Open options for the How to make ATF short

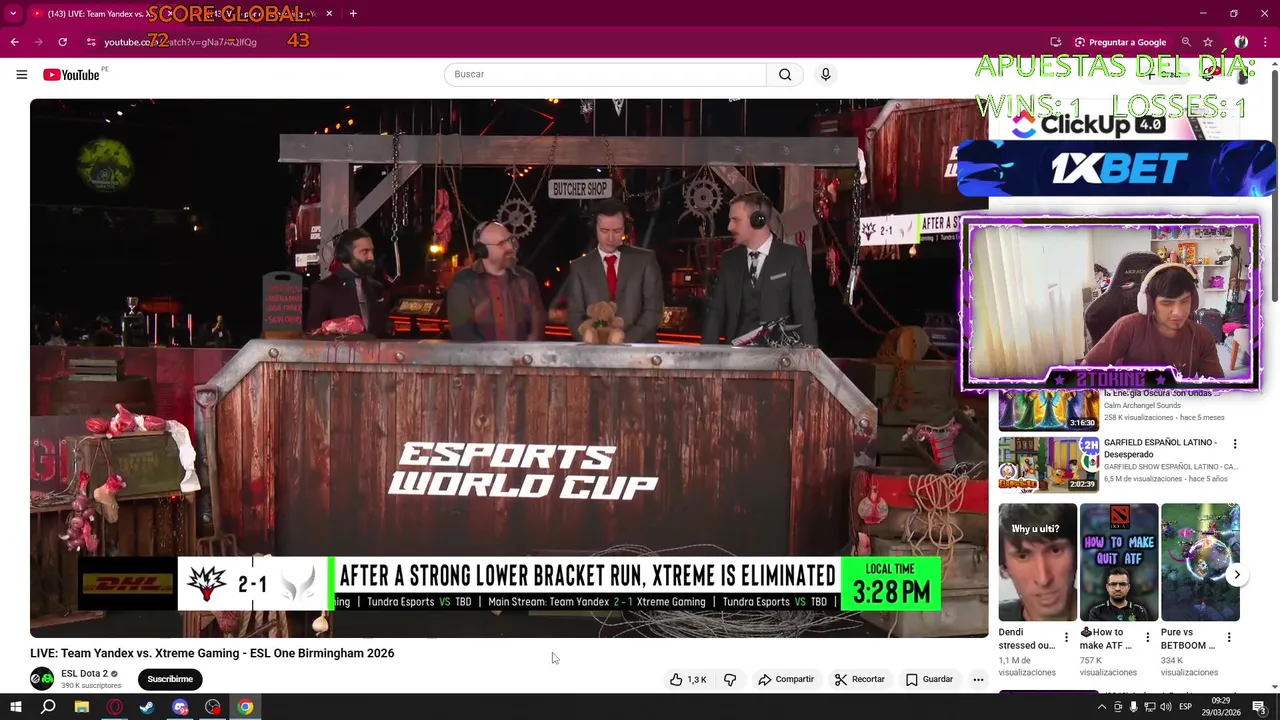click(x=1147, y=637)
